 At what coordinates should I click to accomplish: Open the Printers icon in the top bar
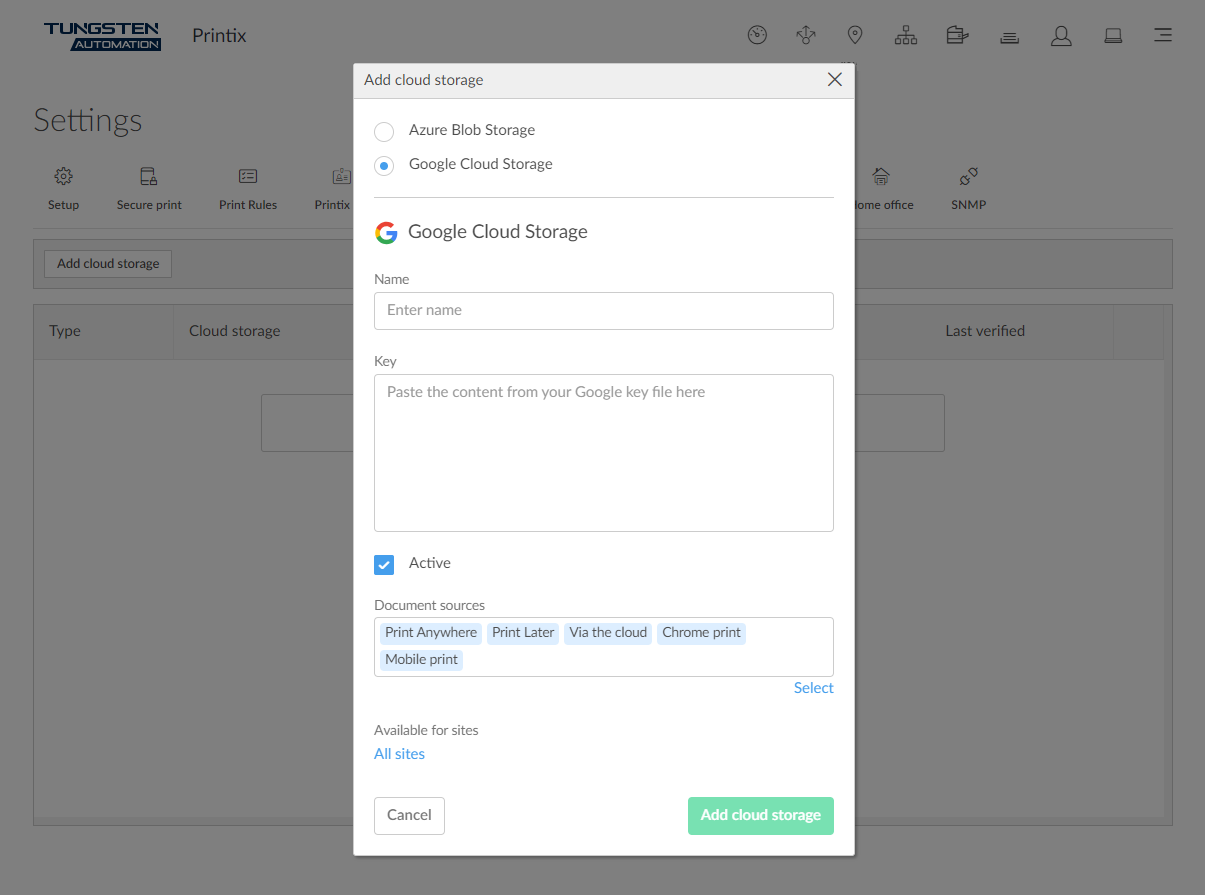tap(957, 35)
